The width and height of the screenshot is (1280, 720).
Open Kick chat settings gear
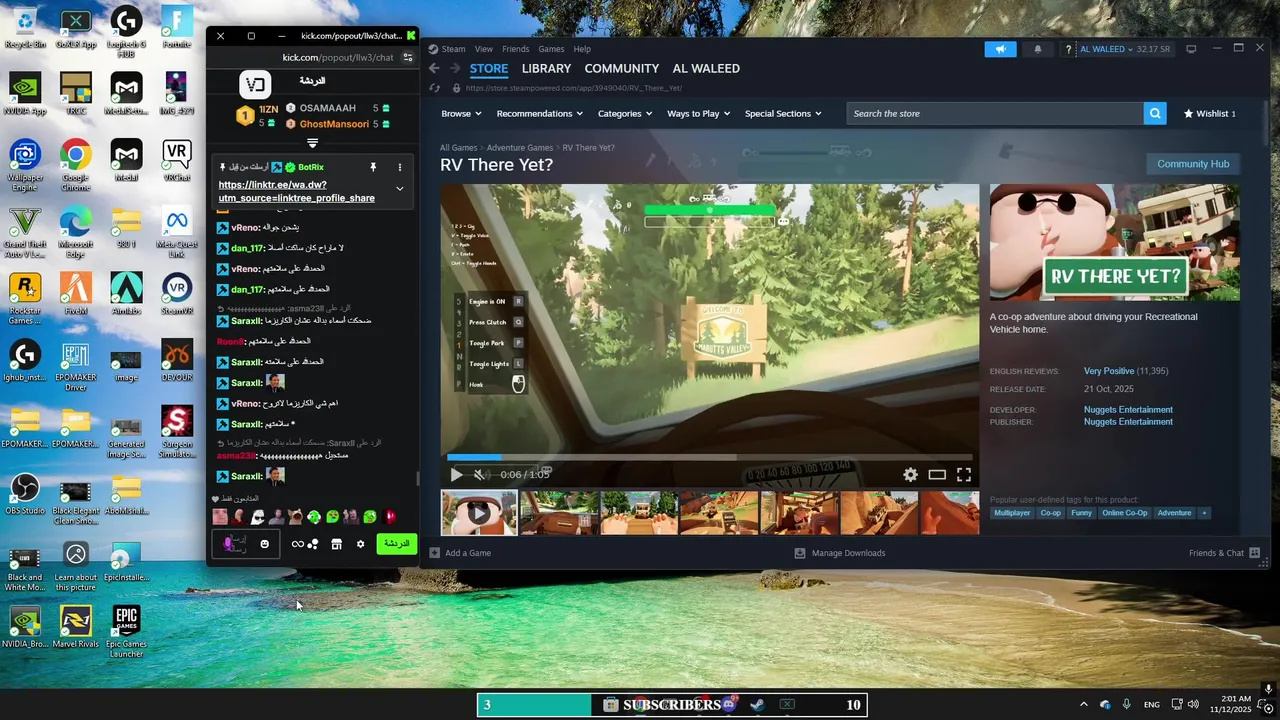(360, 544)
